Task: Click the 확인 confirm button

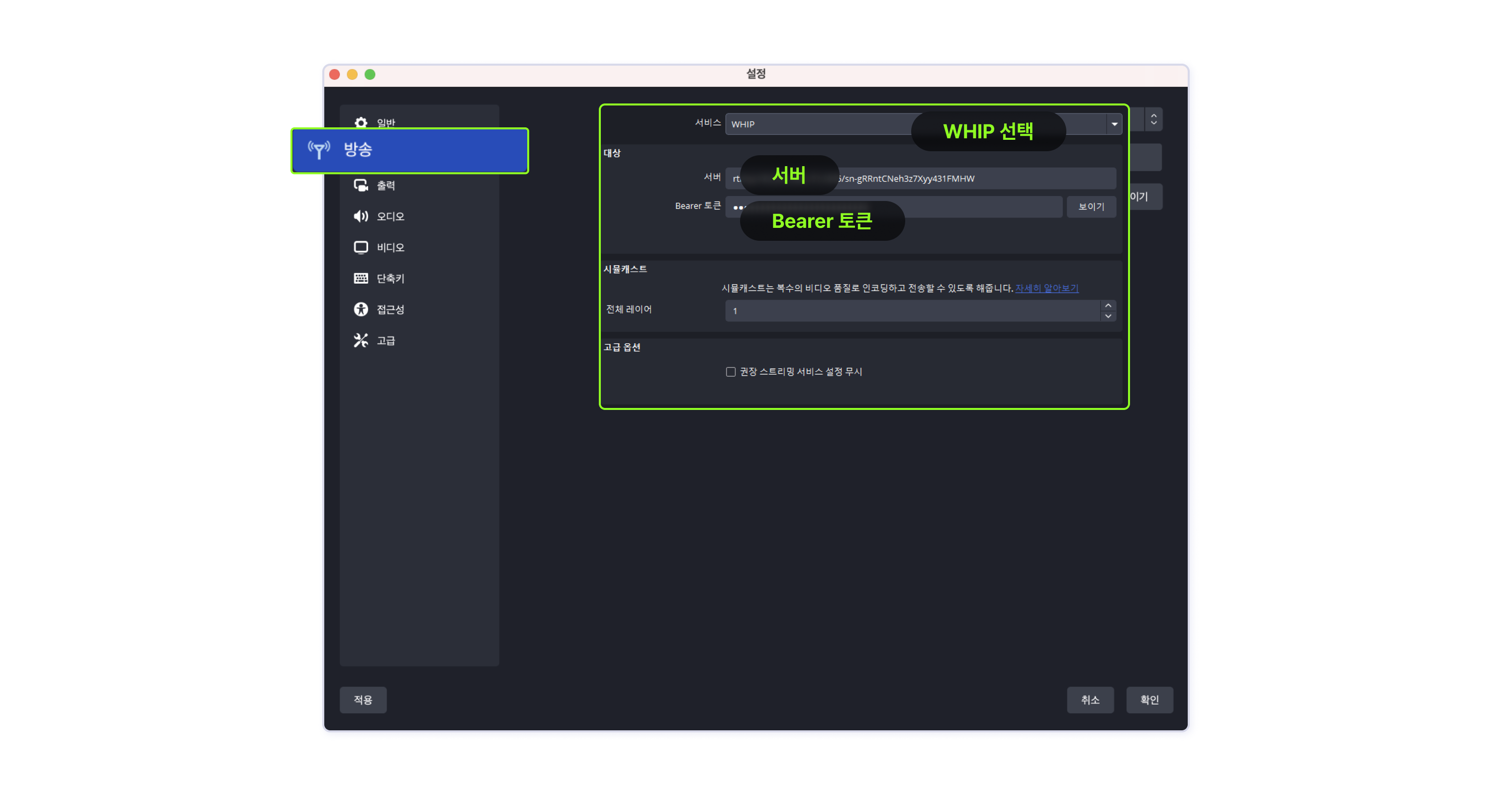Action: click(1149, 699)
